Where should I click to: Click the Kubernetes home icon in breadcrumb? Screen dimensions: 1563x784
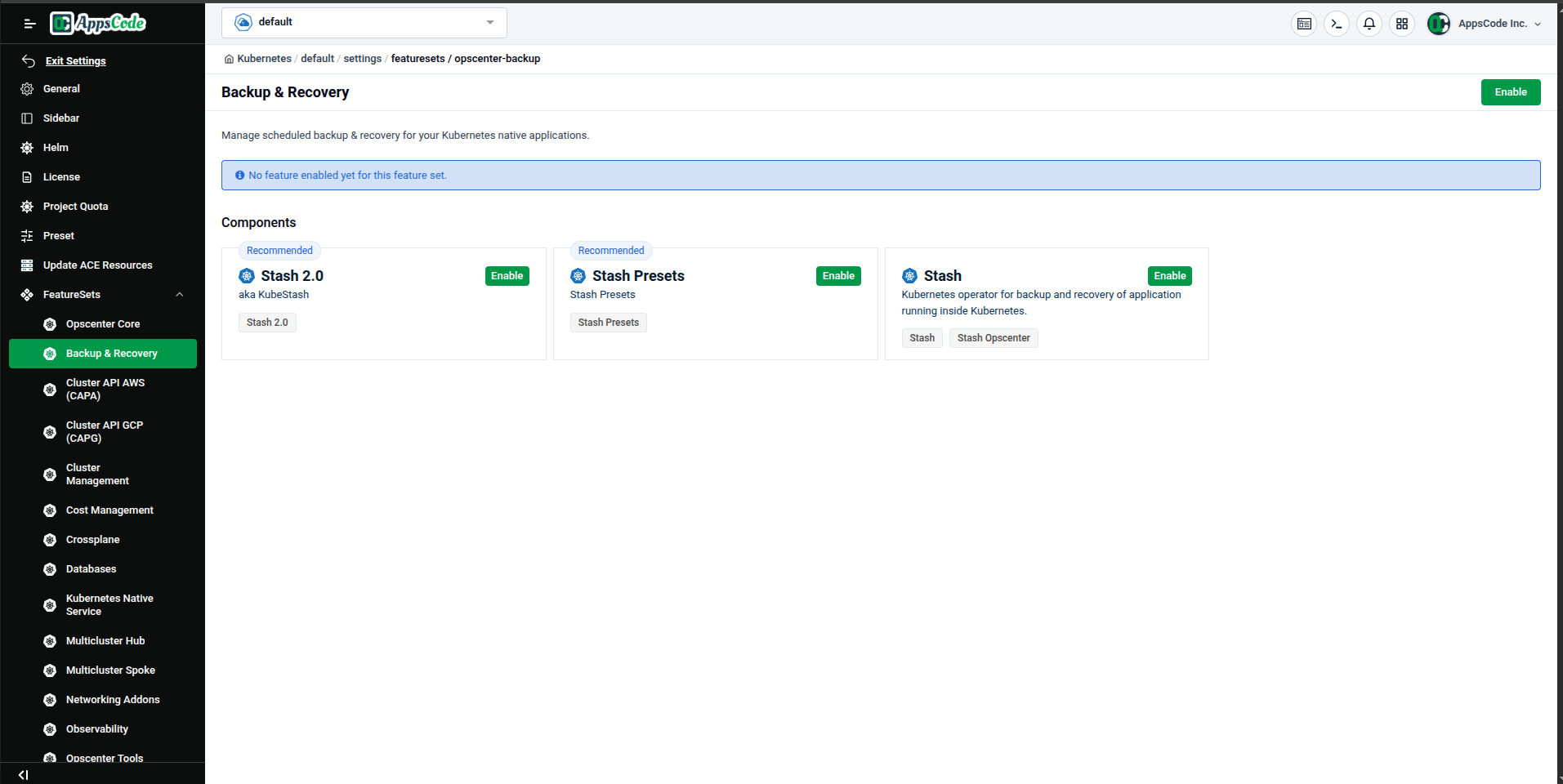click(x=230, y=59)
